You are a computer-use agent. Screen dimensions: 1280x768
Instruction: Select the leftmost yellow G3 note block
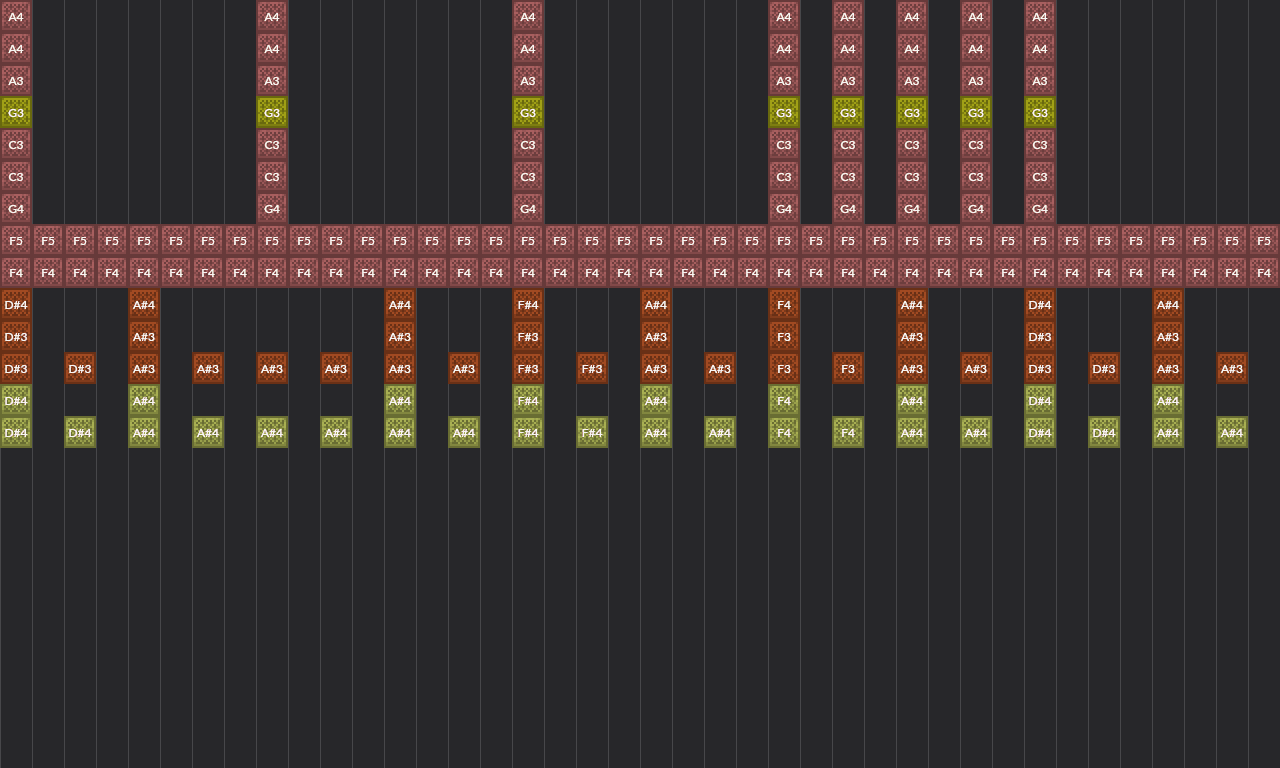[16, 112]
